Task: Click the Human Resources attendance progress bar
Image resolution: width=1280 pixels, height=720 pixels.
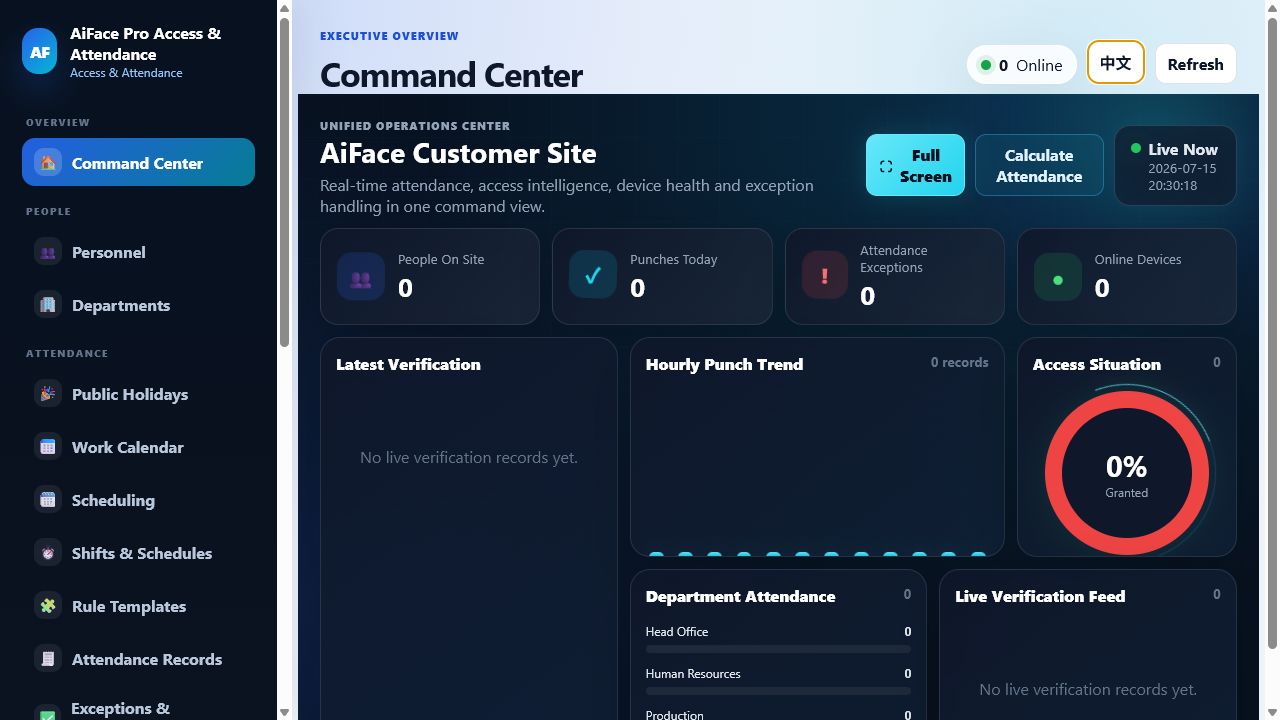Action: [x=778, y=691]
